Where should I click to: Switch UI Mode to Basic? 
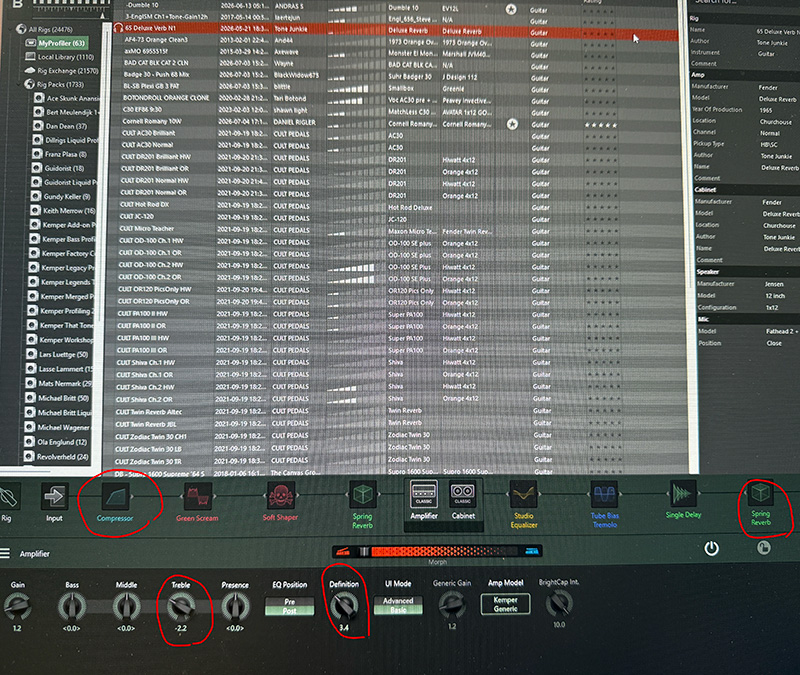(x=398, y=610)
